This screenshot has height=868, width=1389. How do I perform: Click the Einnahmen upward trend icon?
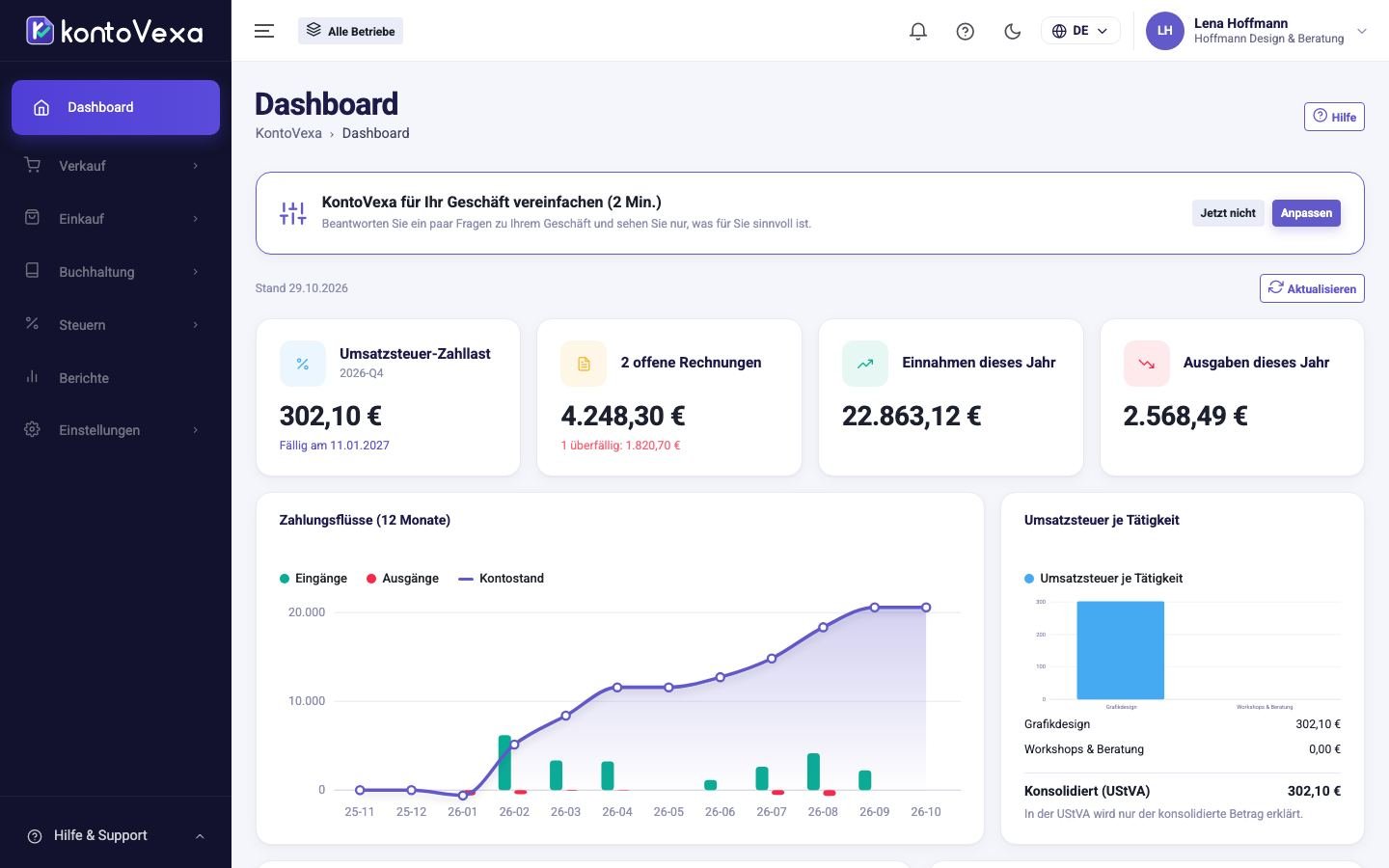click(x=865, y=364)
